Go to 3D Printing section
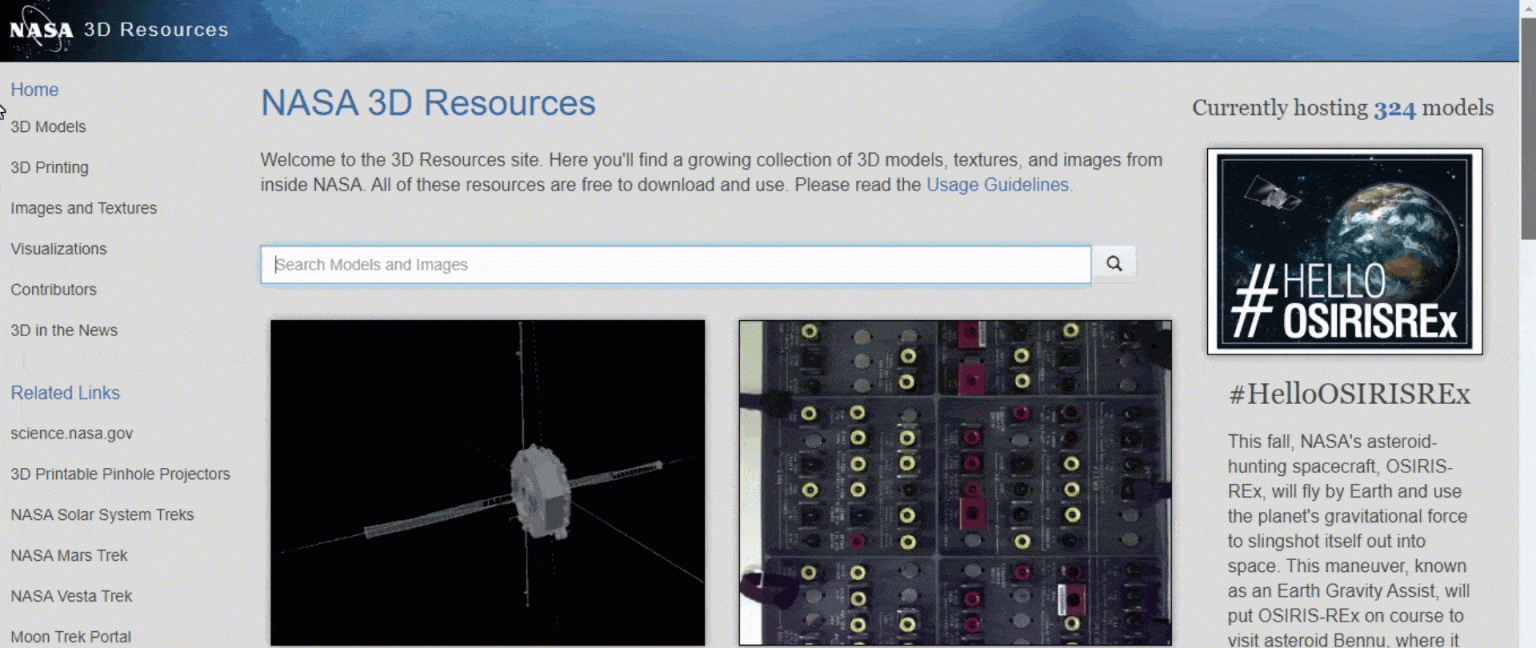This screenshot has width=1536, height=648. pos(49,168)
